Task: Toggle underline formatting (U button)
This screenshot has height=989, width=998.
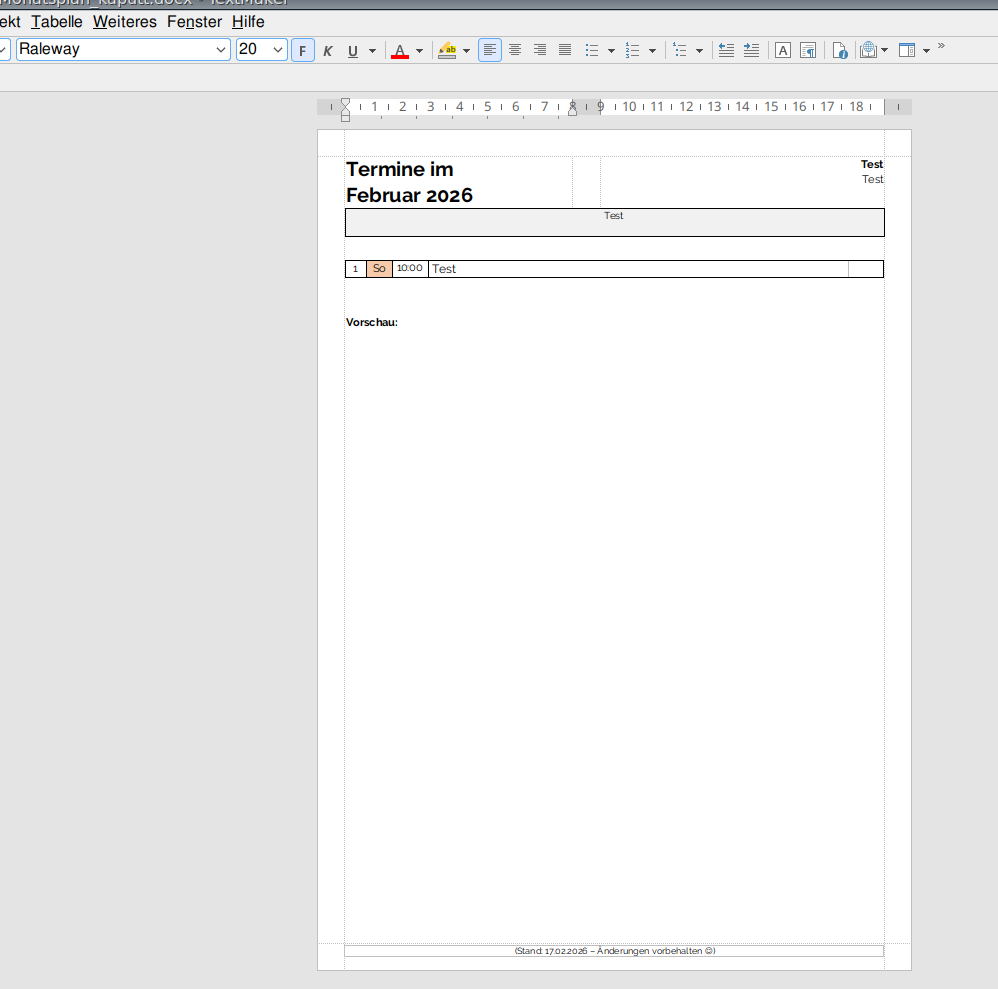Action: pos(353,51)
